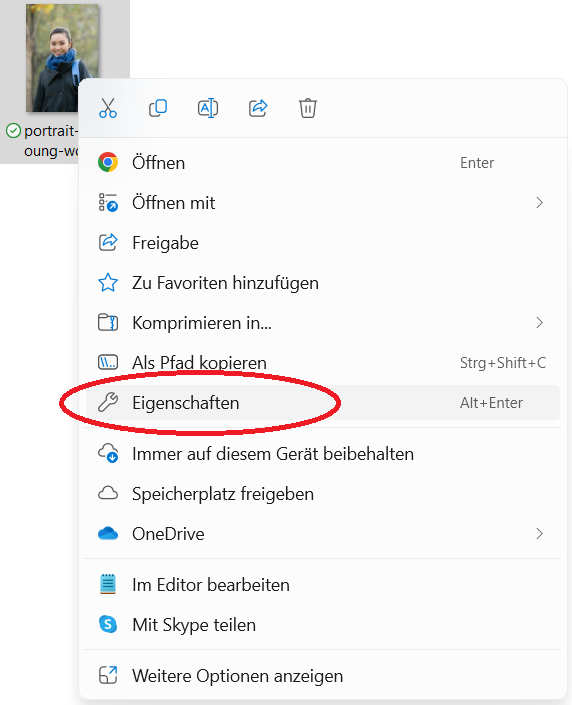Select Komprimieren in... entry

322,322
